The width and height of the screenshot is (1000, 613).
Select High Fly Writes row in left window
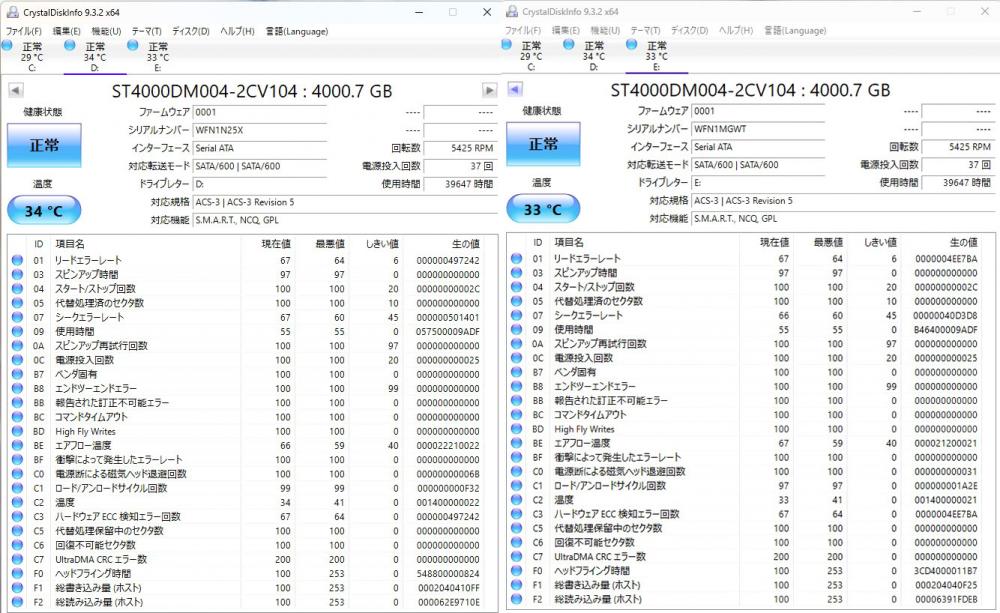pyautogui.click(x=253, y=431)
